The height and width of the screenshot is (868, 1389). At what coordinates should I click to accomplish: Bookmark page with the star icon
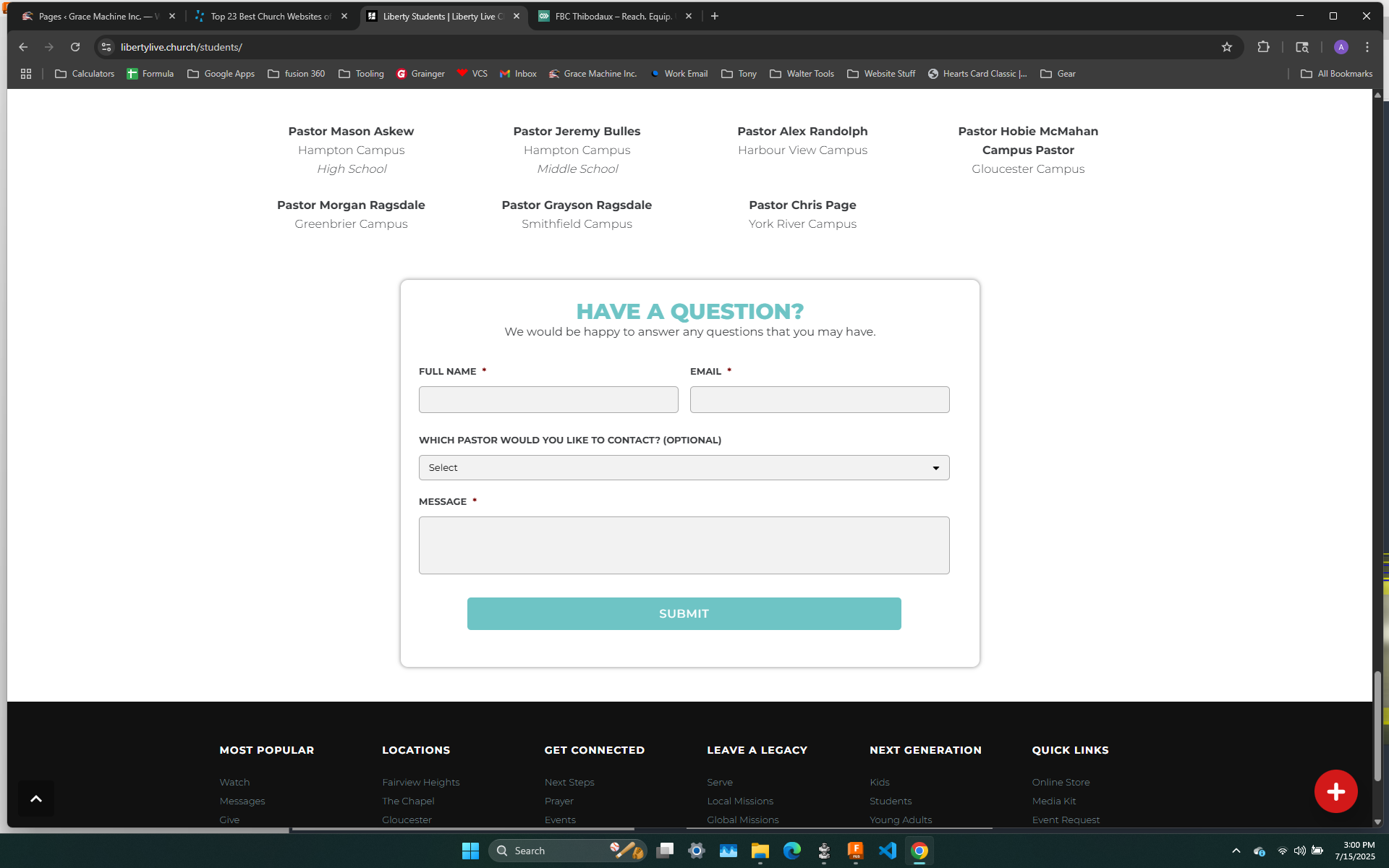(x=1226, y=47)
